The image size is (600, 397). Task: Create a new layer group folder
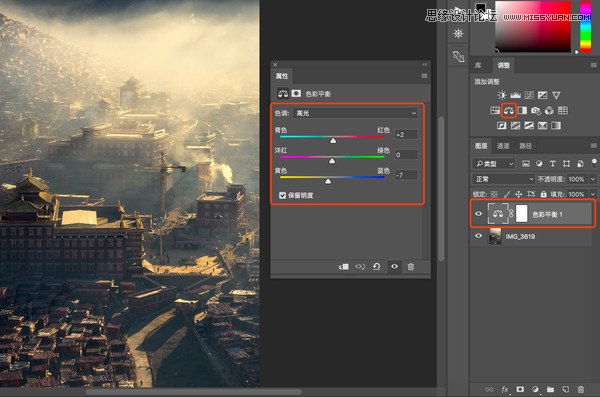[x=550, y=389]
